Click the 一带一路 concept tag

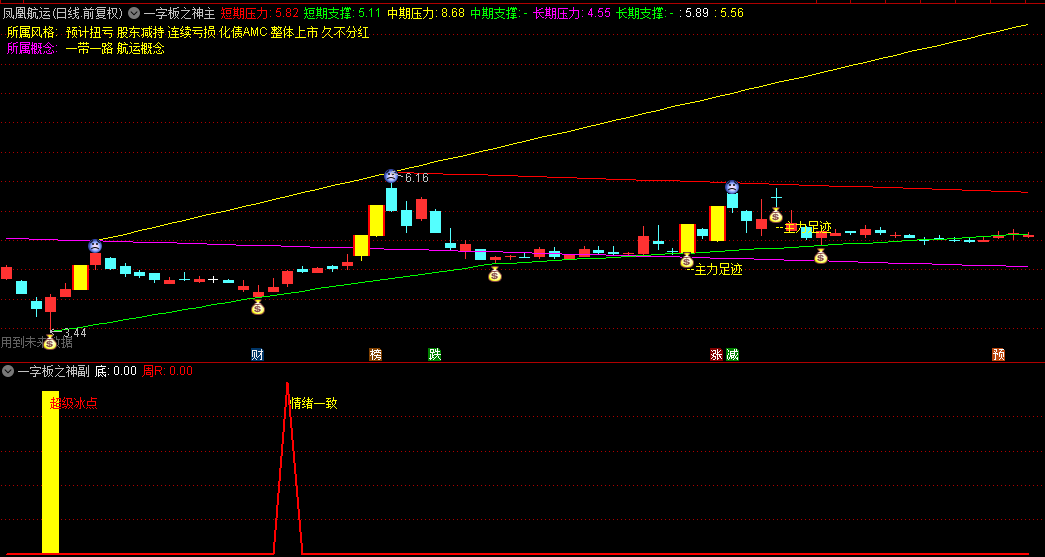coord(89,48)
